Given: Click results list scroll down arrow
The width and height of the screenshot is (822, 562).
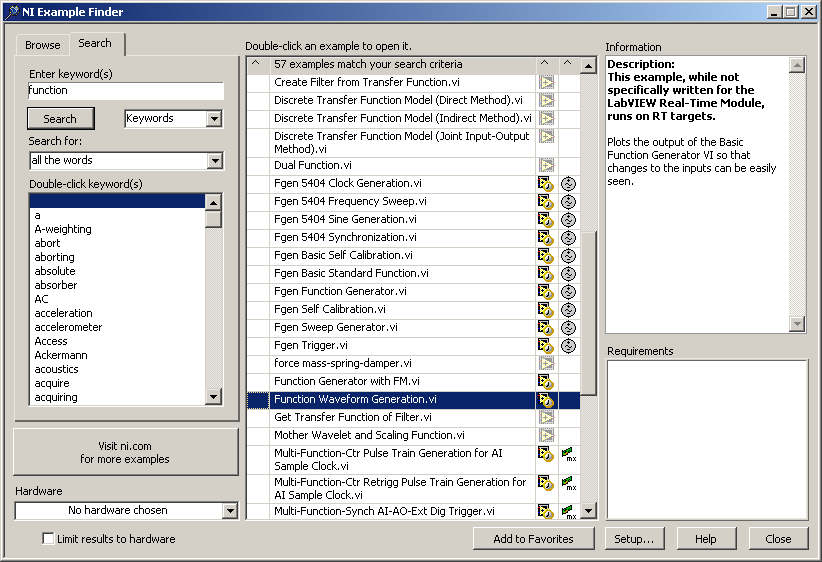Looking at the screenshot, I should click(x=589, y=511).
